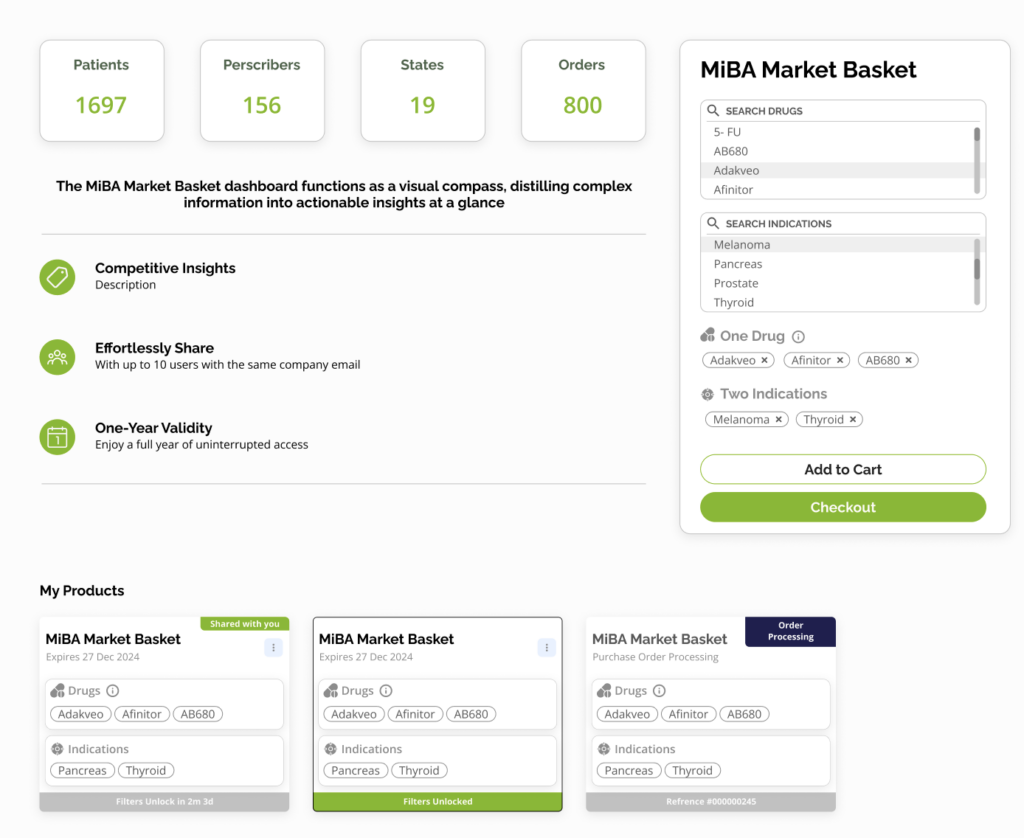This screenshot has width=1024, height=838.
Task: Click Indications icon on Order Processing card
Action: pyautogui.click(x=604, y=749)
